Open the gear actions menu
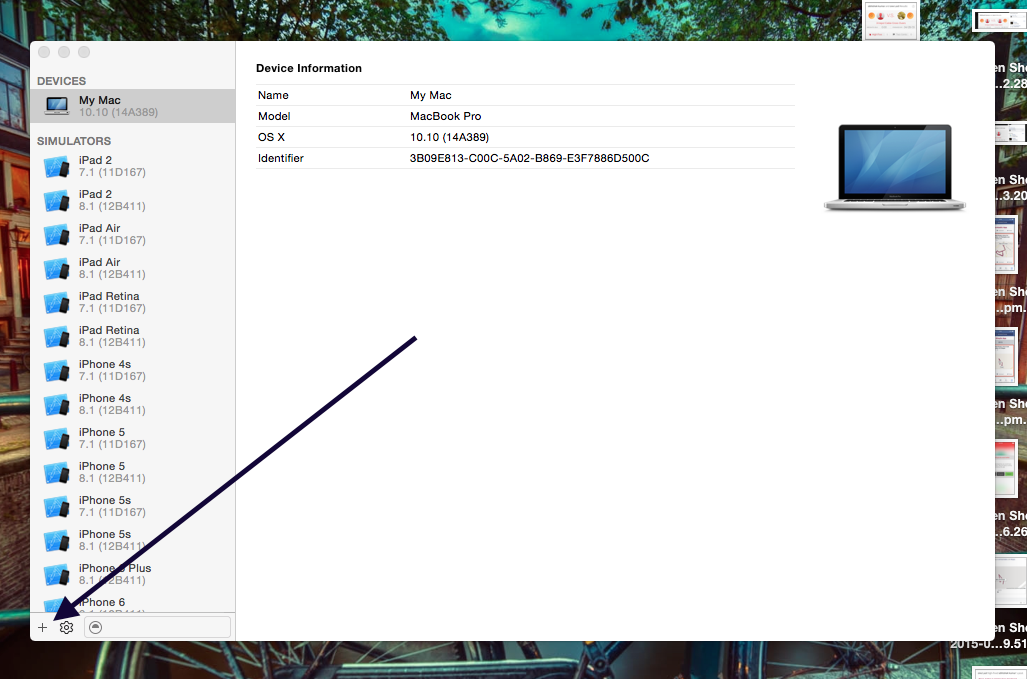 click(66, 627)
